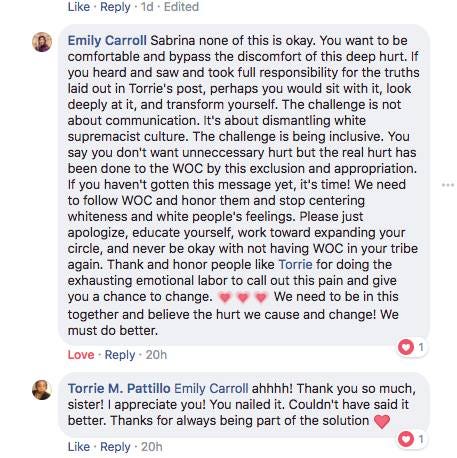Click the tagged Torrie mention in Emily's comment
Image resolution: width=457 pixels, height=458 pixels.
pos(295,265)
